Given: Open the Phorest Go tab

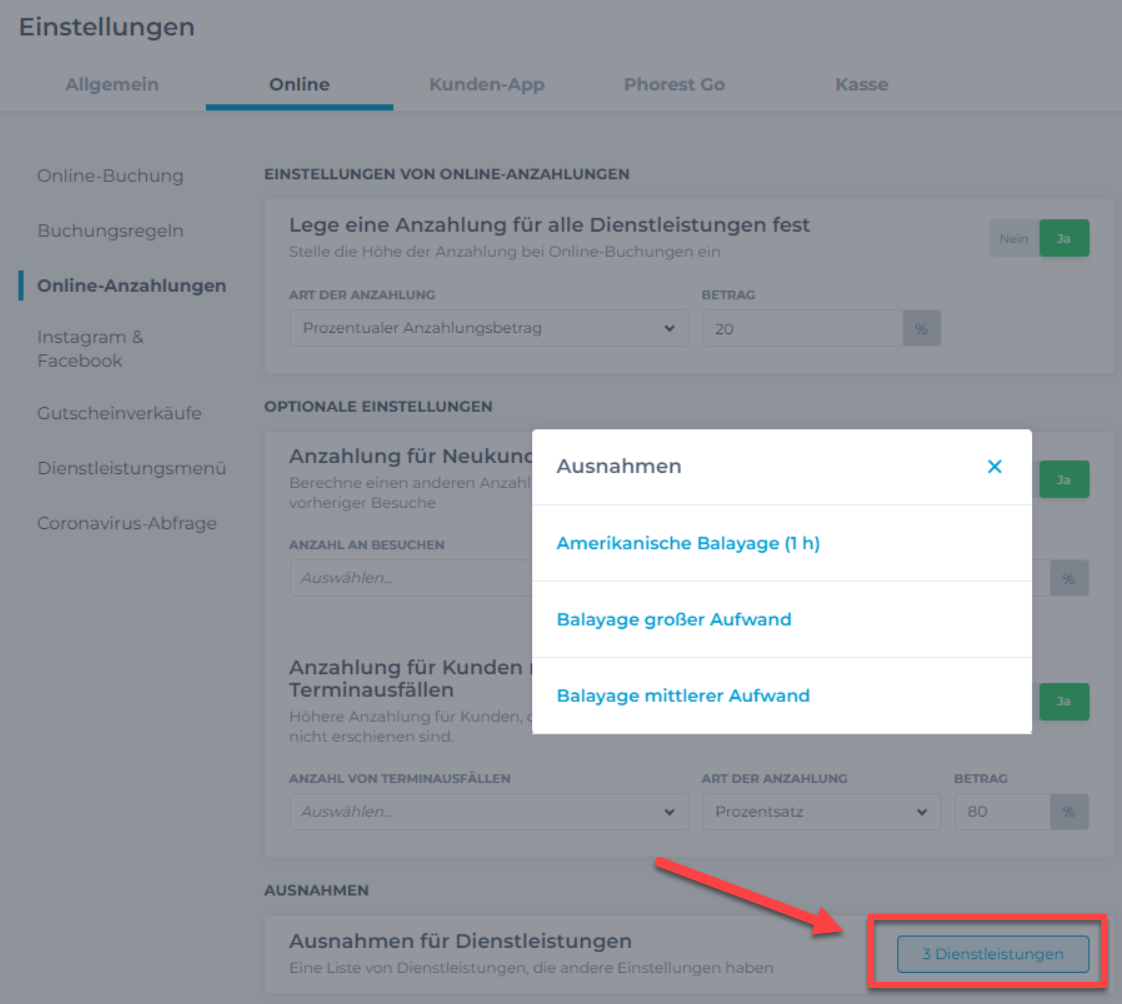Looking at the screenshot, I should coord(674,84).
